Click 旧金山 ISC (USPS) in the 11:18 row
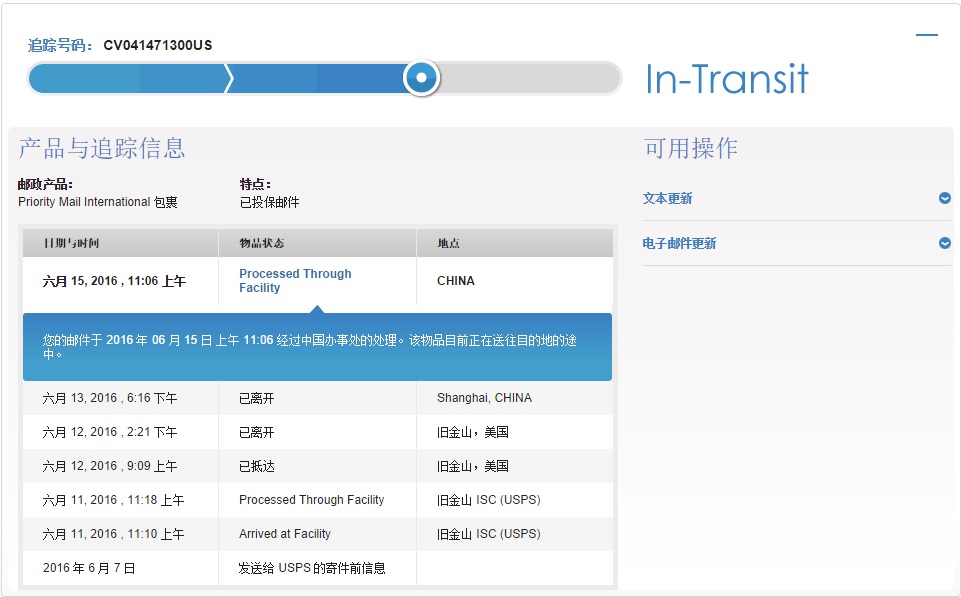961x597 pixels. 488,500
